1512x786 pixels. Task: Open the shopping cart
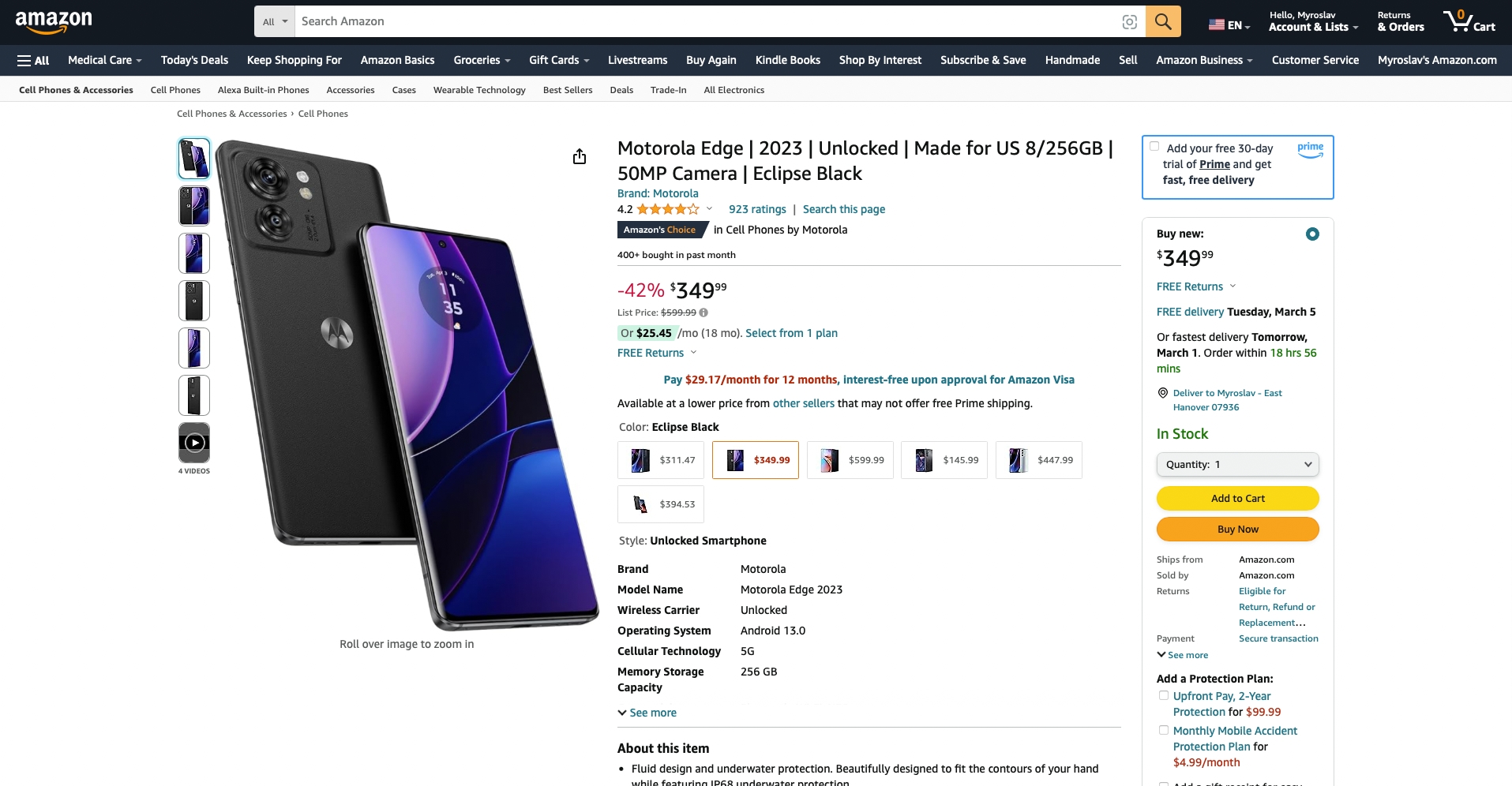coord(1469,21)
